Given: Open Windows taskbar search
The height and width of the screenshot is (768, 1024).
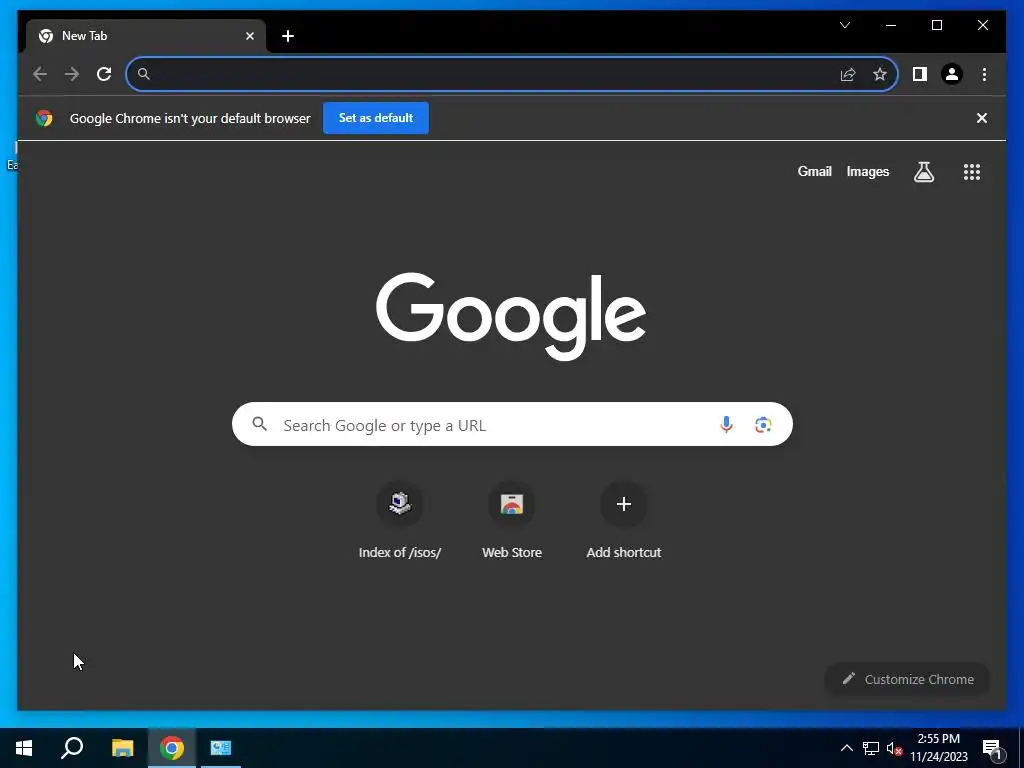Looking at the screenshot, I should coord(72,748).
